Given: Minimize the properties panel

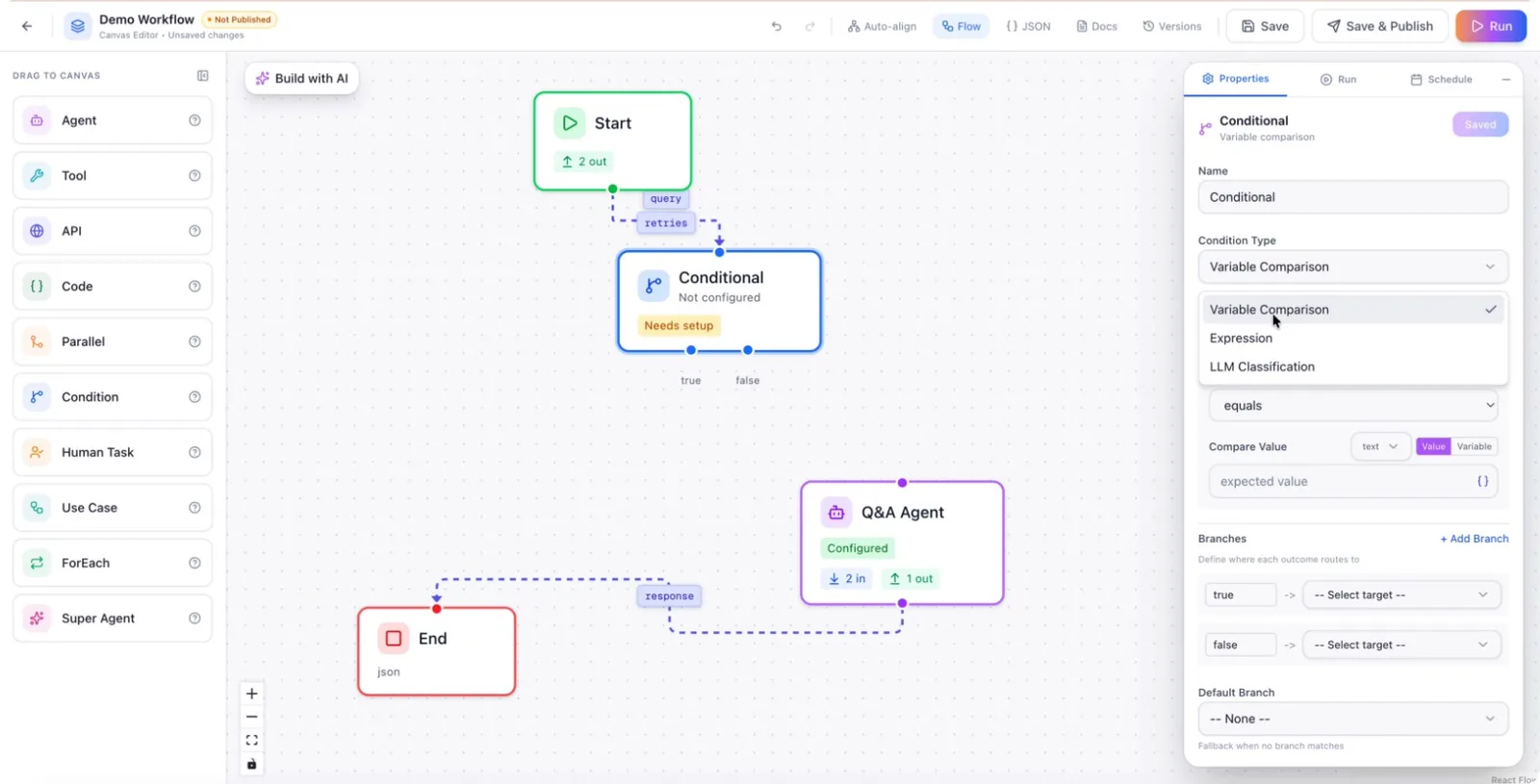Looking at the screenshot, I should coord(1506,80).
